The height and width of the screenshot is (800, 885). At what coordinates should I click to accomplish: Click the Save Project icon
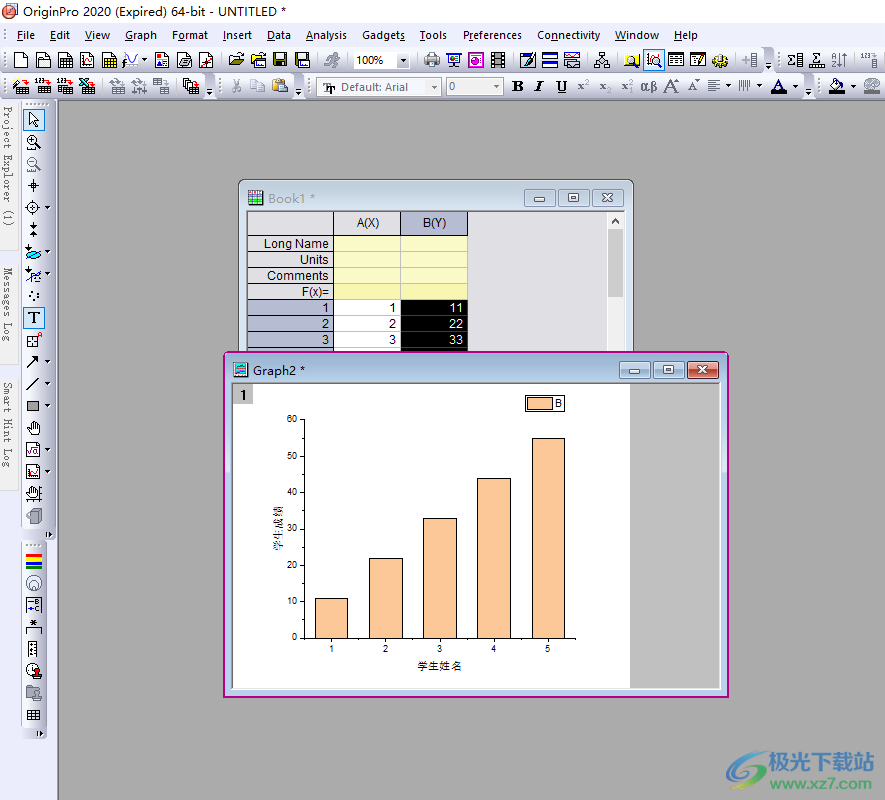tap(281, 60)
